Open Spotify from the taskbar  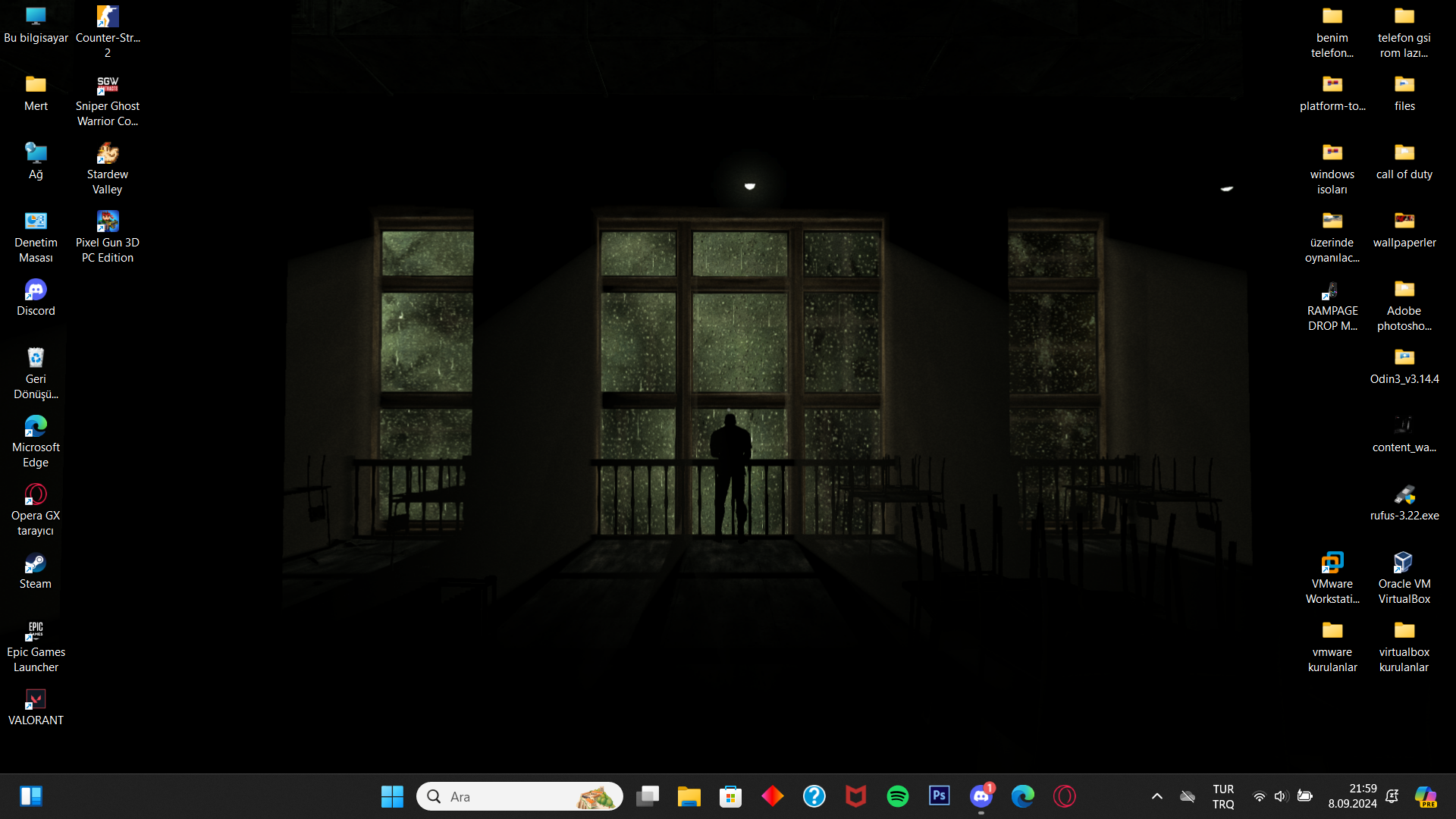(x=898, y=796)
